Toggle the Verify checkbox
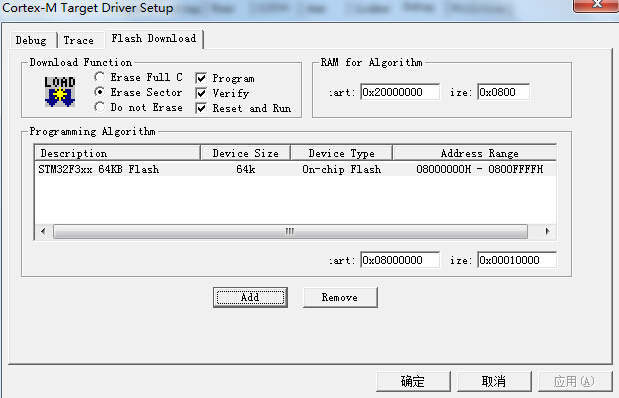This screenshot has width=619, height=398. click(201, 93)
